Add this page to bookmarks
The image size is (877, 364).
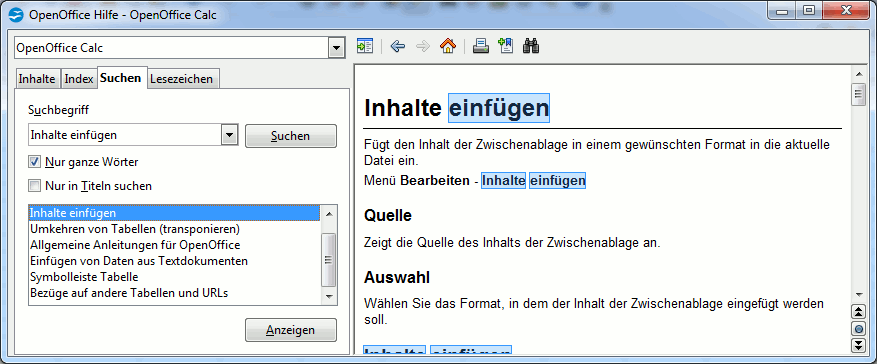[505, 46]
